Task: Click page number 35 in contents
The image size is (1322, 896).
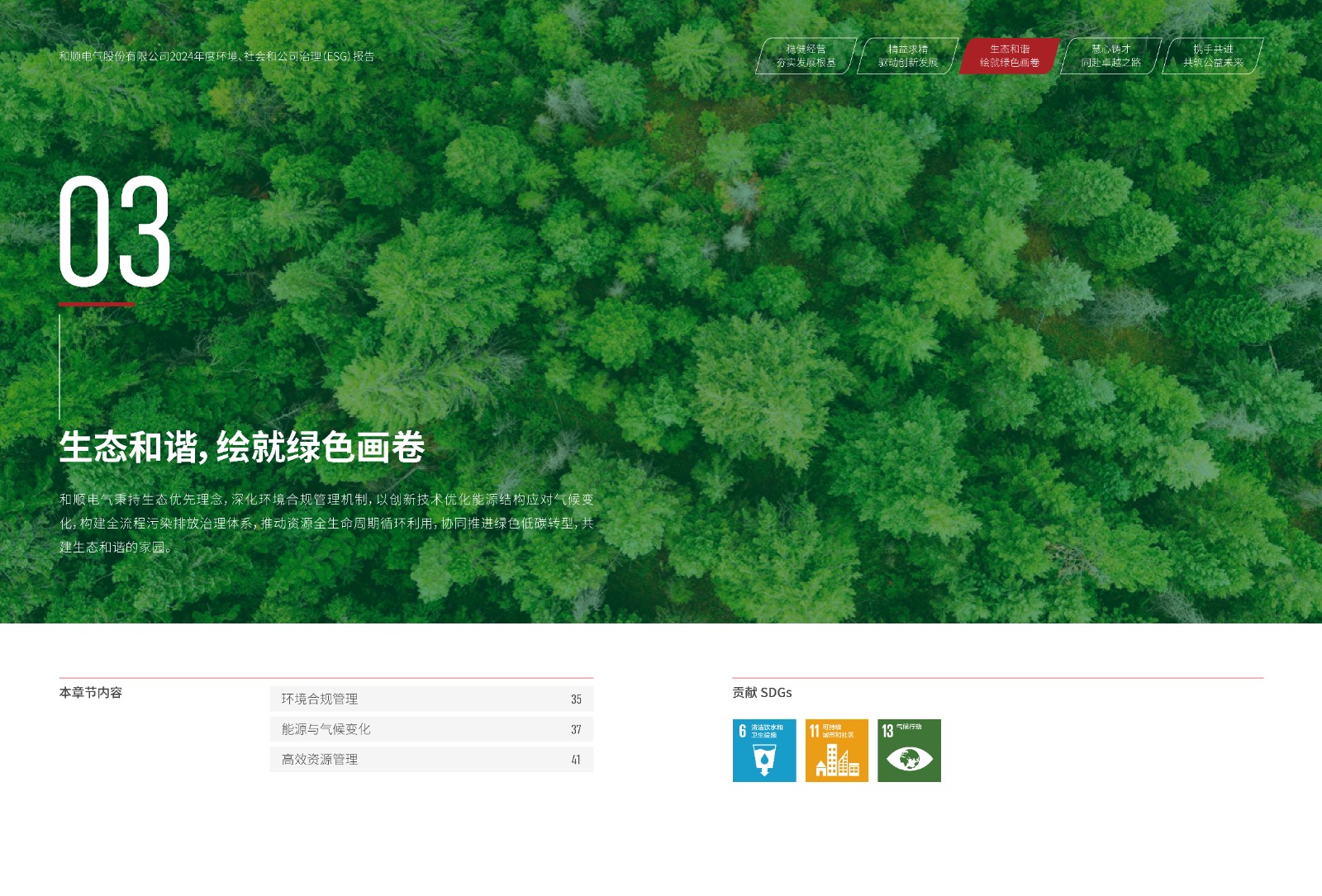Action: (576, 699)
